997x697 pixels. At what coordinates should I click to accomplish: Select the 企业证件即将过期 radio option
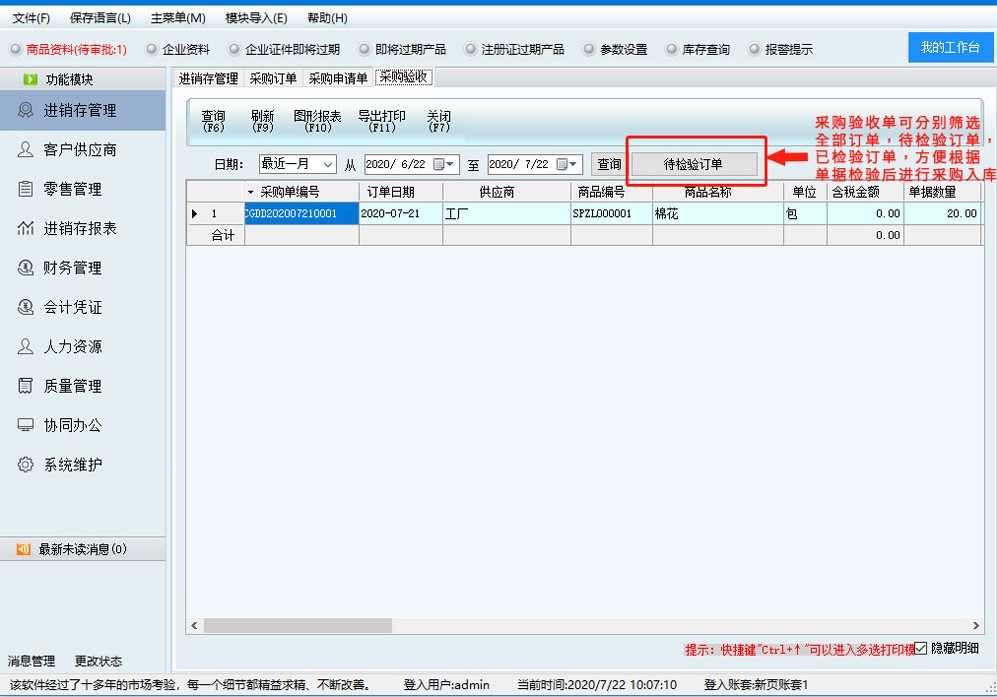pyautogui.click(x=235, y=49)
